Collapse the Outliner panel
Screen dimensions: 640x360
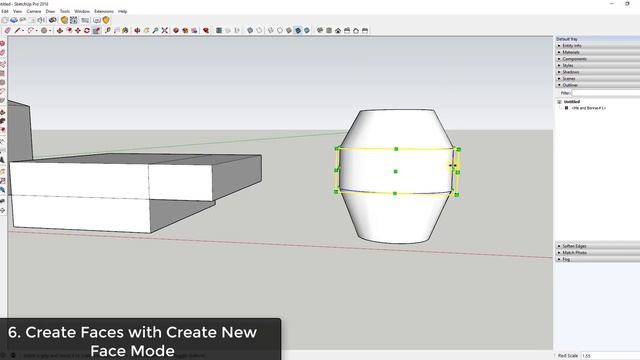(598, 85)
